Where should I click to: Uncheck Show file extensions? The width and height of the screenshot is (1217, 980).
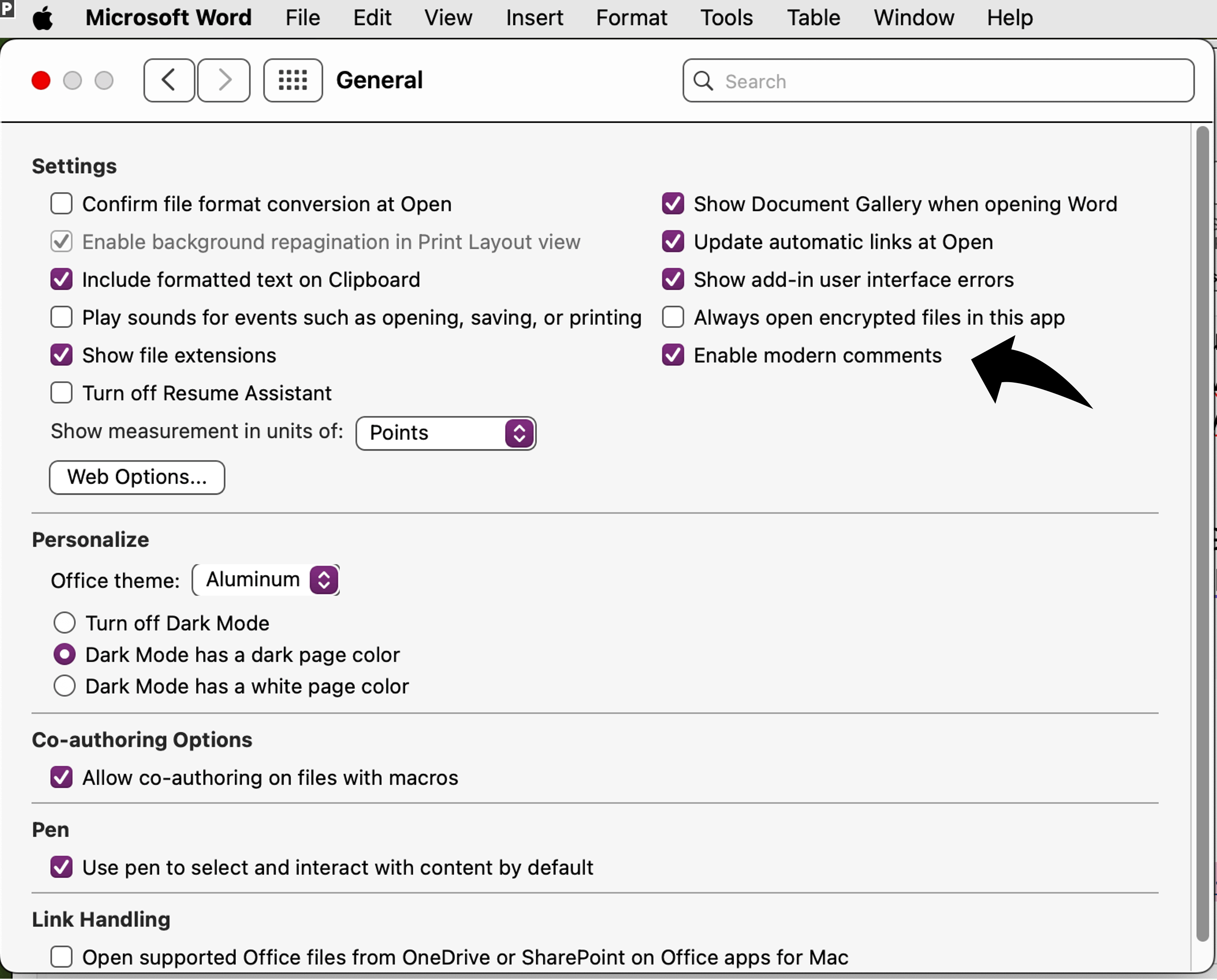point(62,355)
